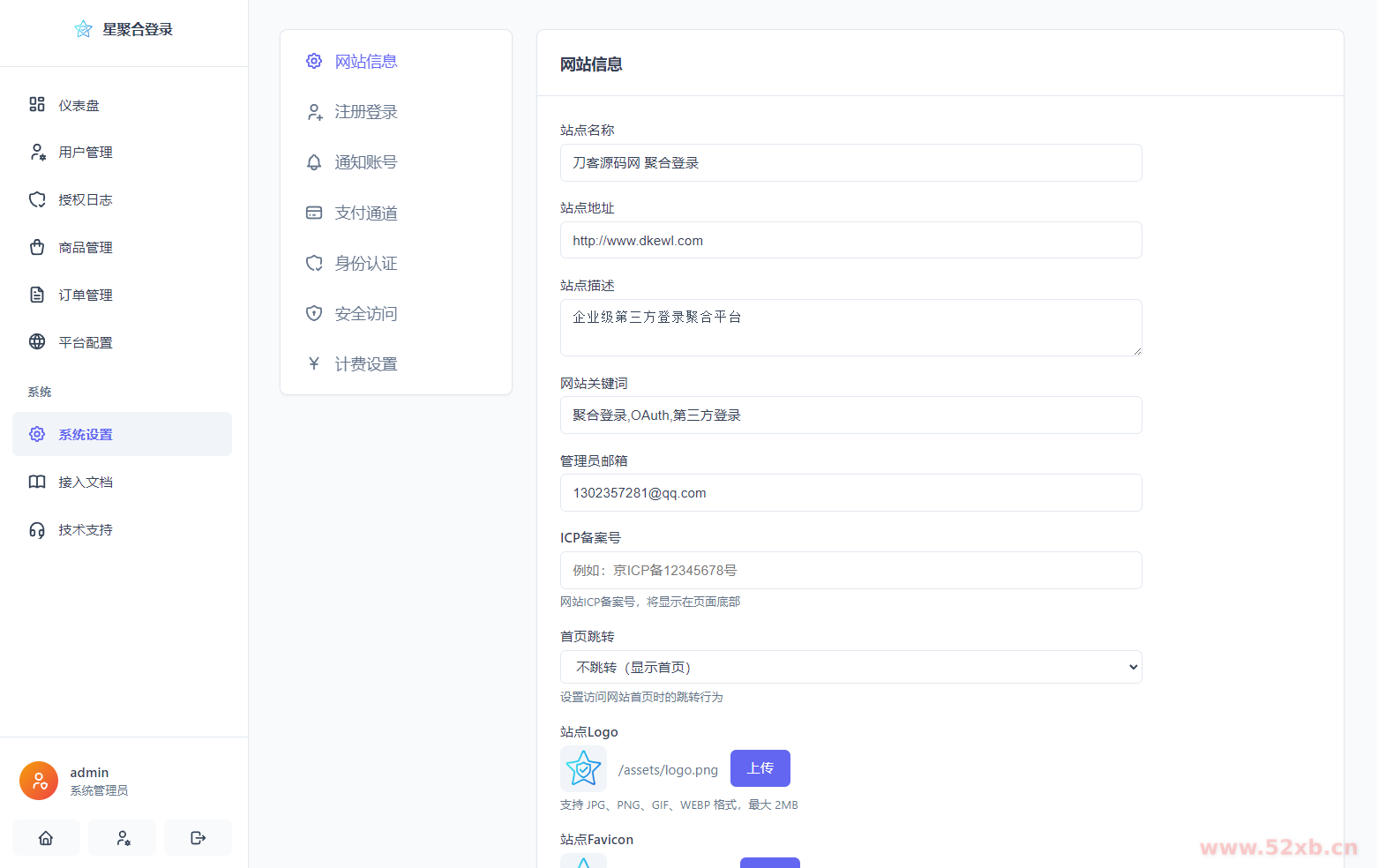This screenshot has width=1378, height=868.
Task: Click the admin avatar icon
Action: [39, 781]
